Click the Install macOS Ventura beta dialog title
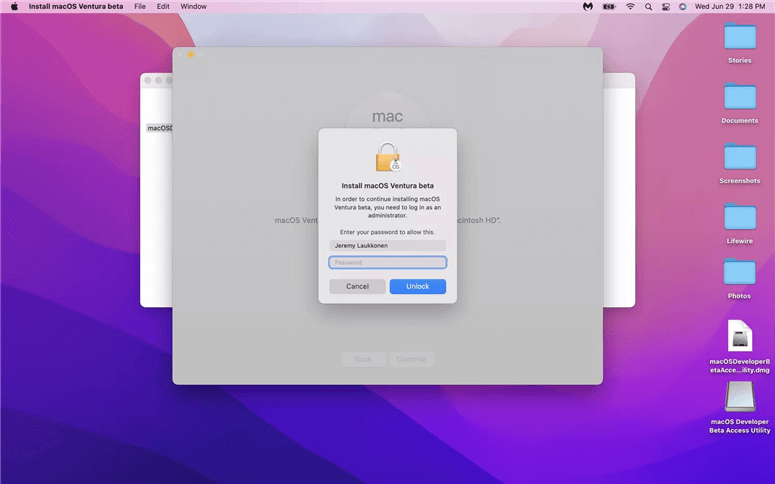This screenshot has width=775, height=484. click(x=388, y=186)
